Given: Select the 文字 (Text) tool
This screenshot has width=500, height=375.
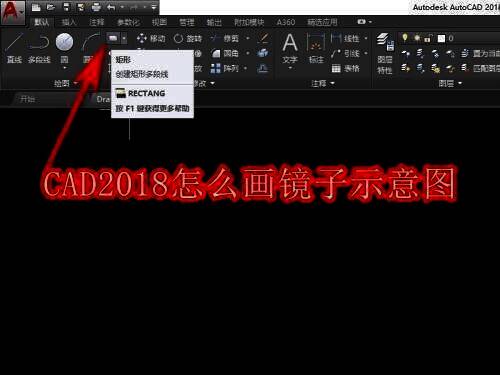Looking at the screenshot, I should (290, 49).
